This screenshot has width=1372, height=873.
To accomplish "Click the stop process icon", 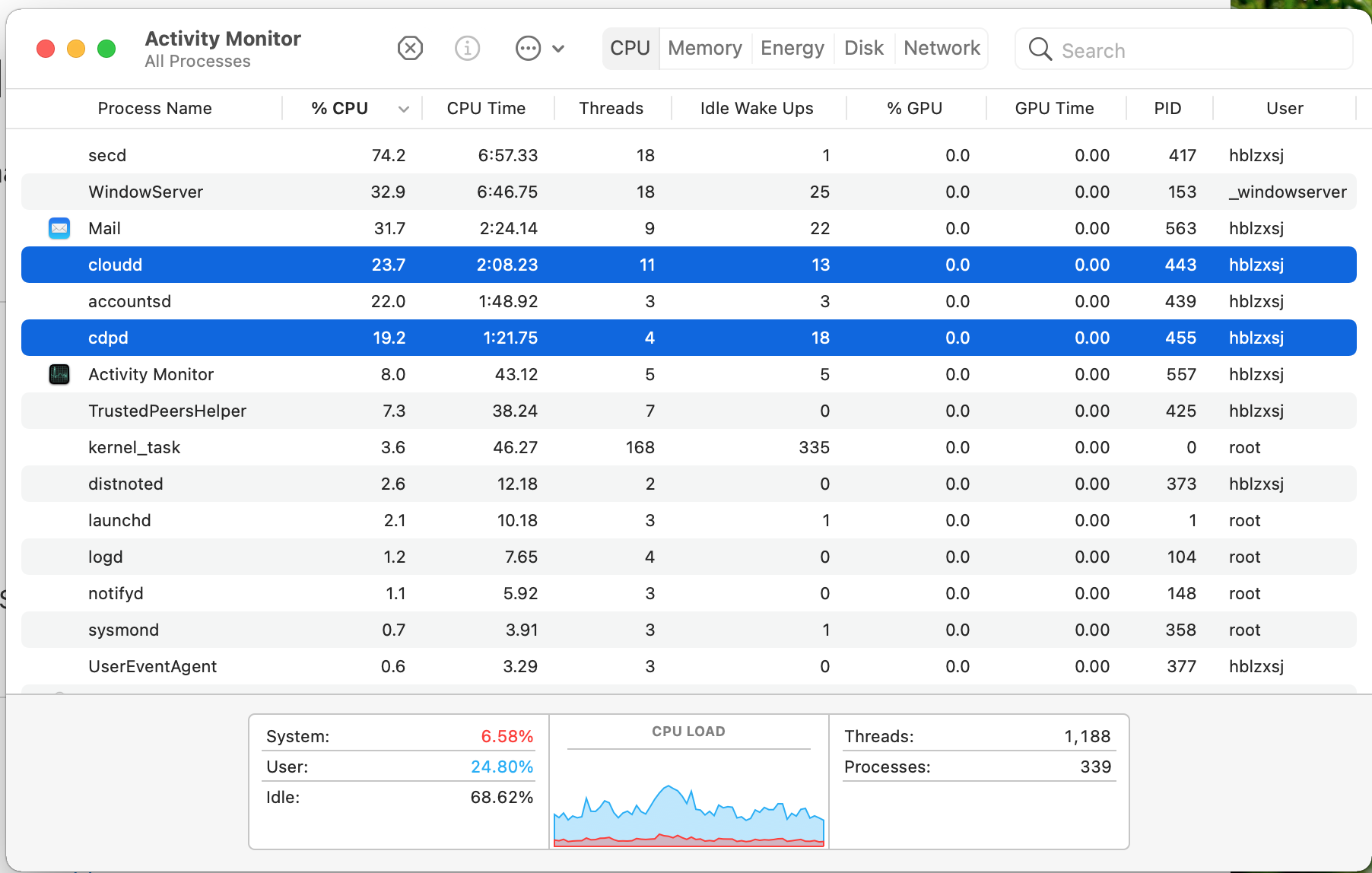I will point(410,49).
